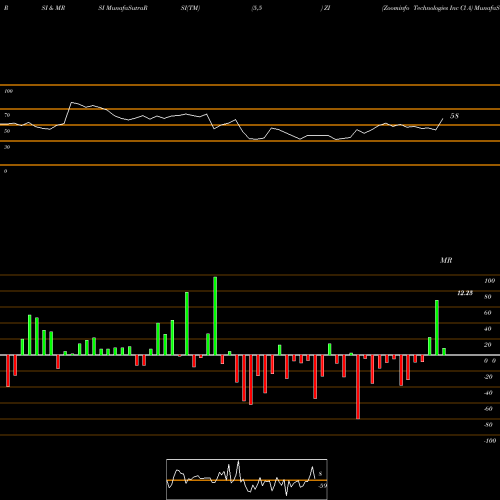Click the "-40" label on MR axis
The height and width of the screenshot is (500, 500).
point(488,393)
